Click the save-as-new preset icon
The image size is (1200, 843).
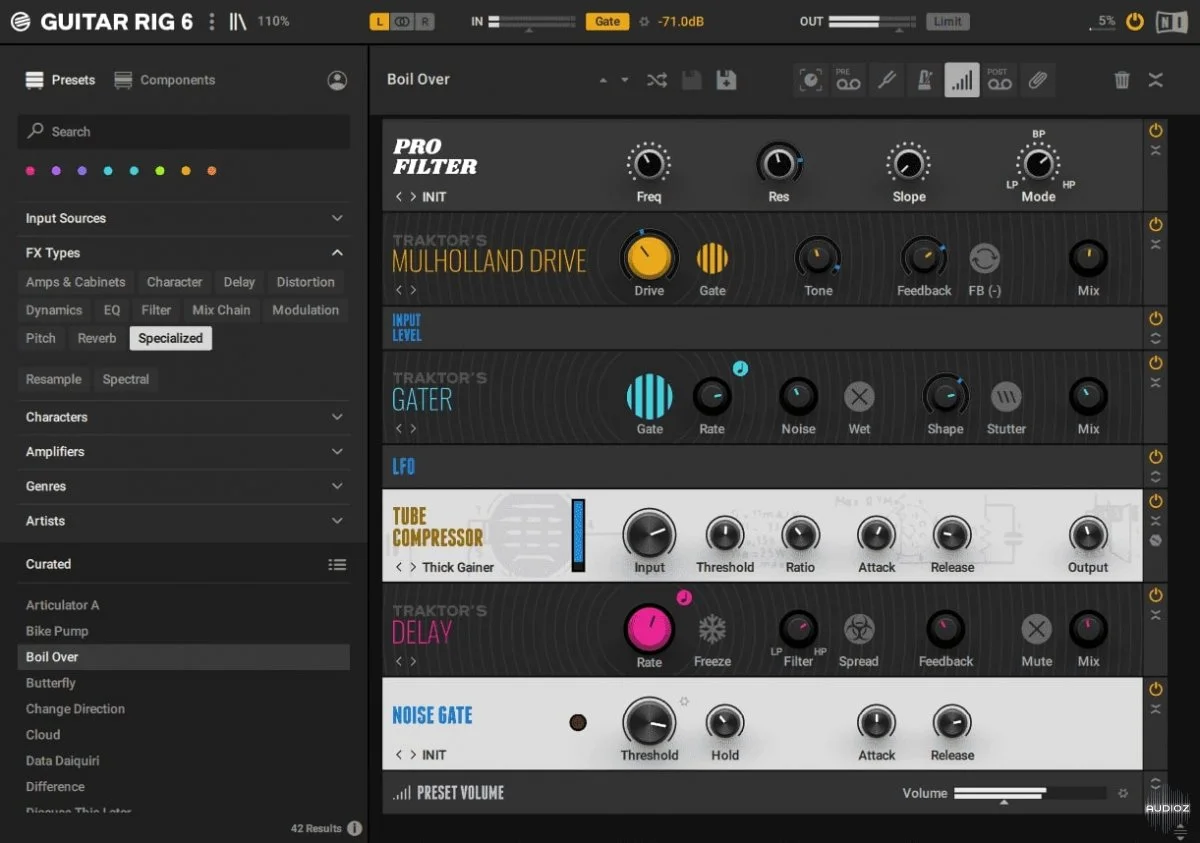coord(727,80)
